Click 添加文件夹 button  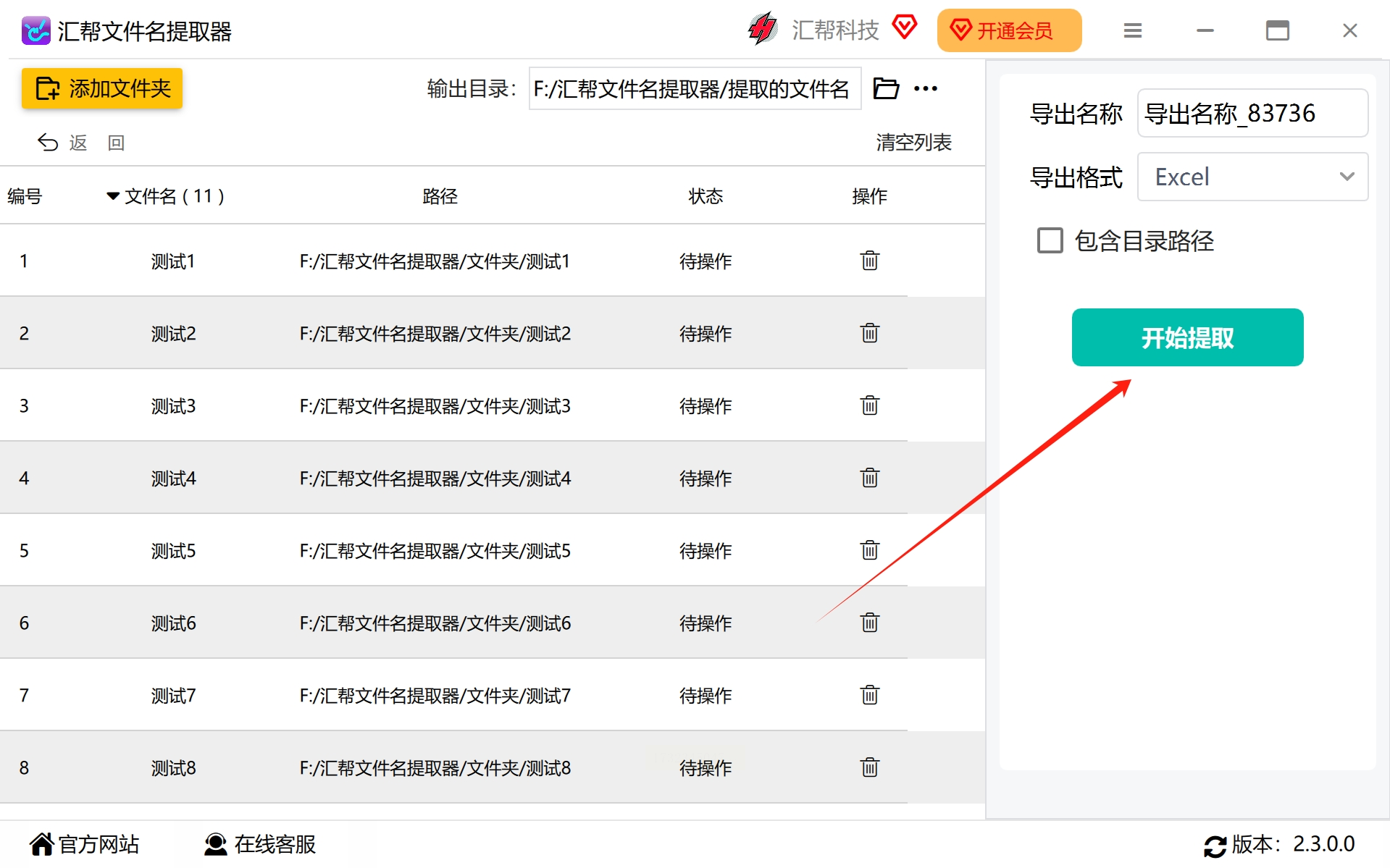(102, 88)
